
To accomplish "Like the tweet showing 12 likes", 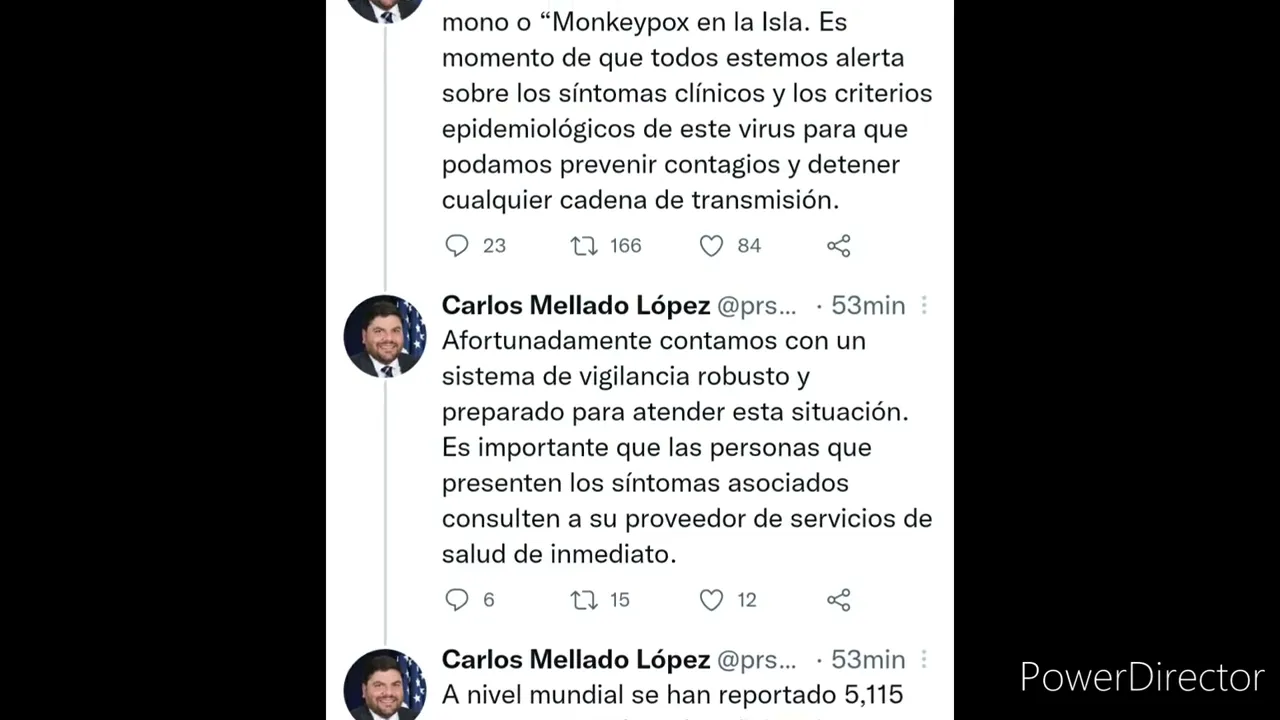I will [711, 600].
